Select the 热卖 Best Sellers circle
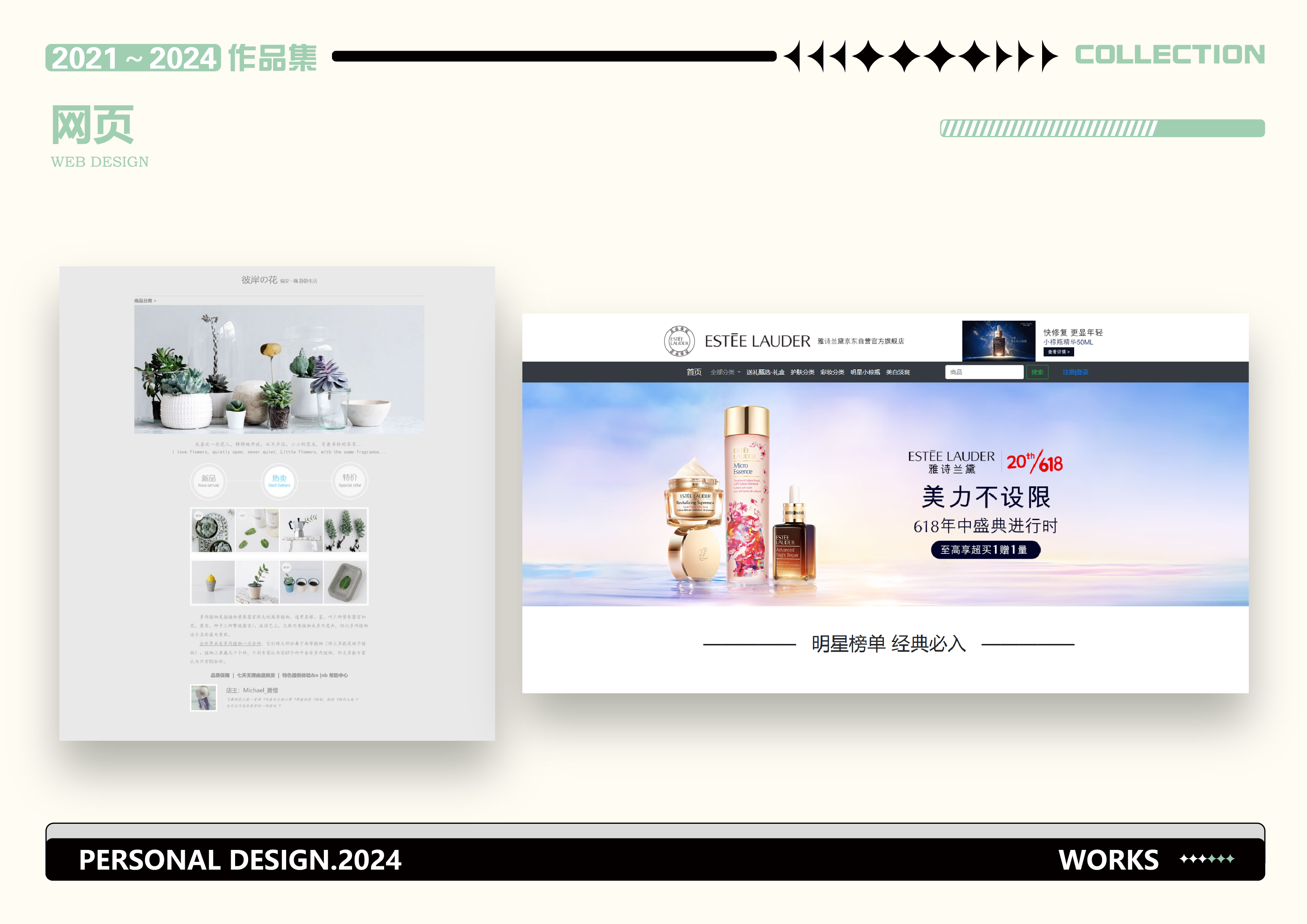This screenshot has width=1307, height=924. [x=279, y=481]
